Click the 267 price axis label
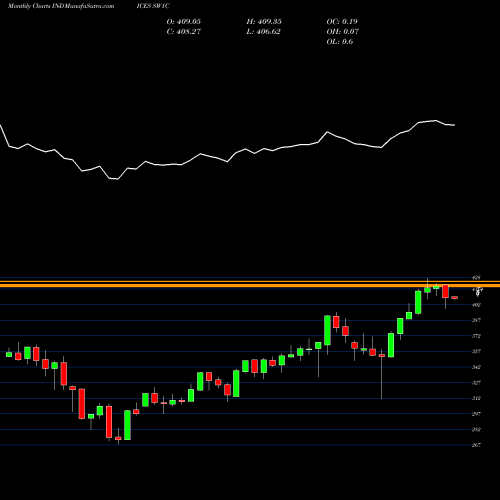This screenshot has height=500, width=500. click(x=477, y=445)
